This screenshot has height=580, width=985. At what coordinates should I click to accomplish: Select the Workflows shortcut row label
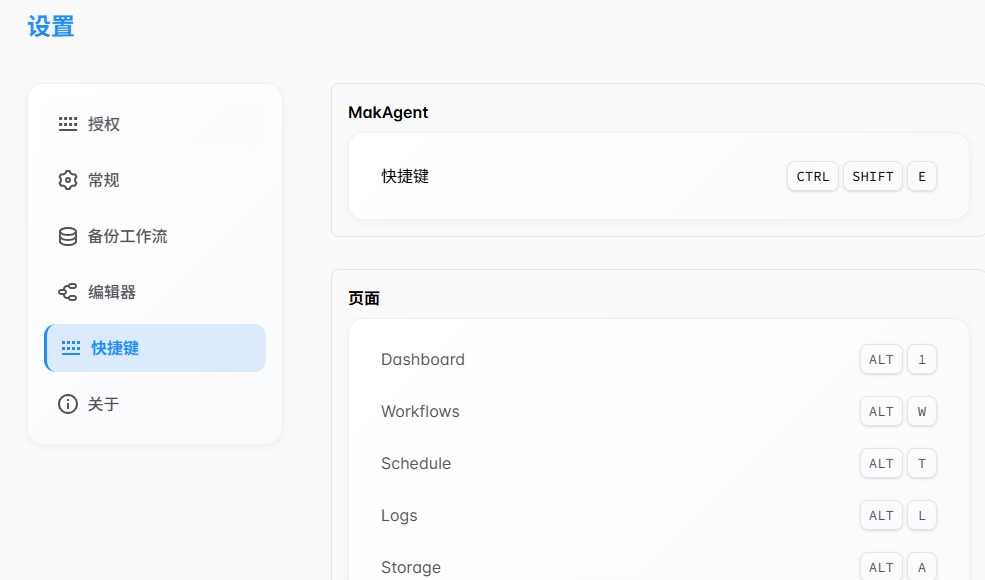tap(420, 412)
